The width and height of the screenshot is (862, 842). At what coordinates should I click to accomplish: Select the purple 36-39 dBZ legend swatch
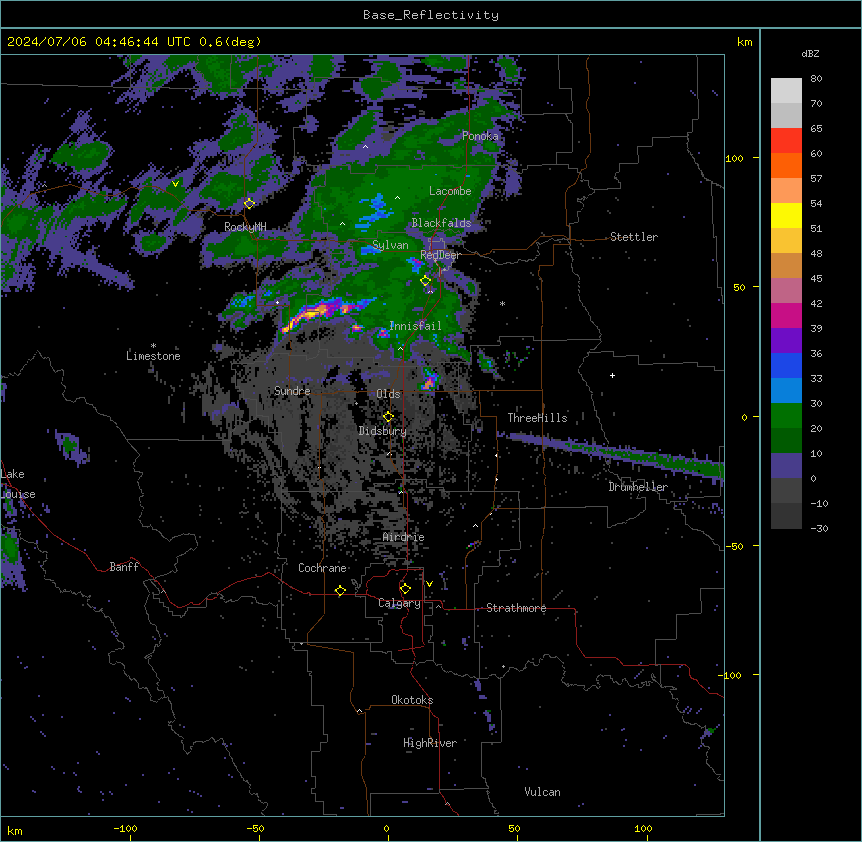coord(786,341)
